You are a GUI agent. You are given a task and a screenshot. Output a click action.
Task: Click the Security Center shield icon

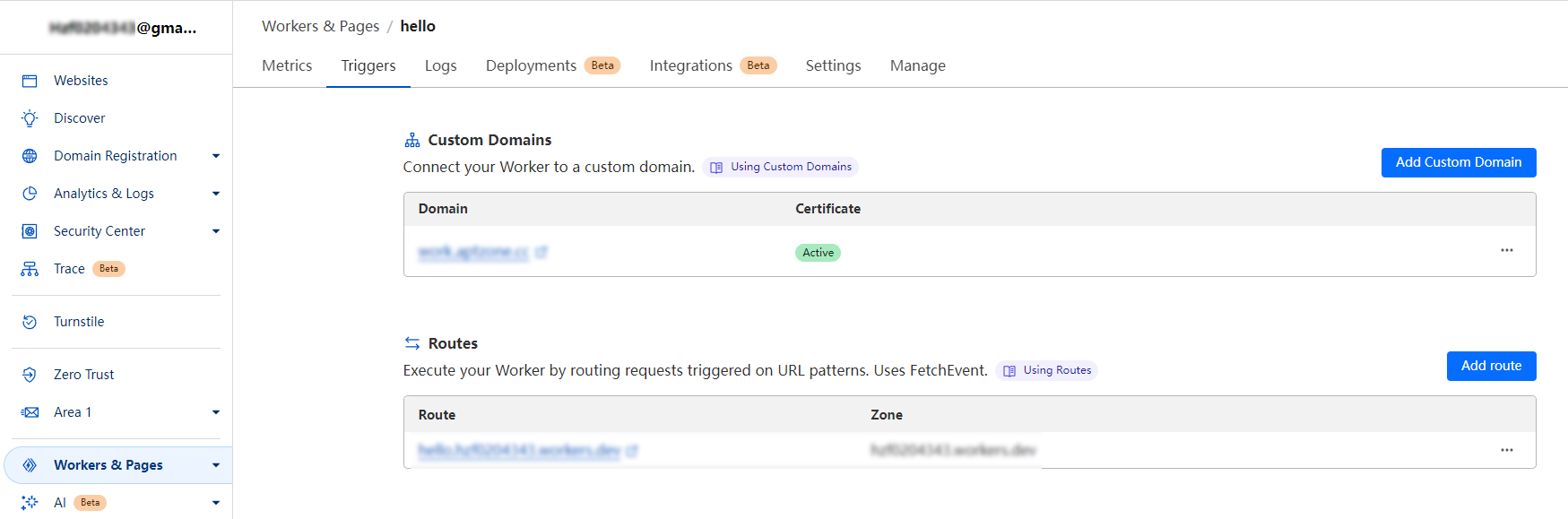[30, 231]
